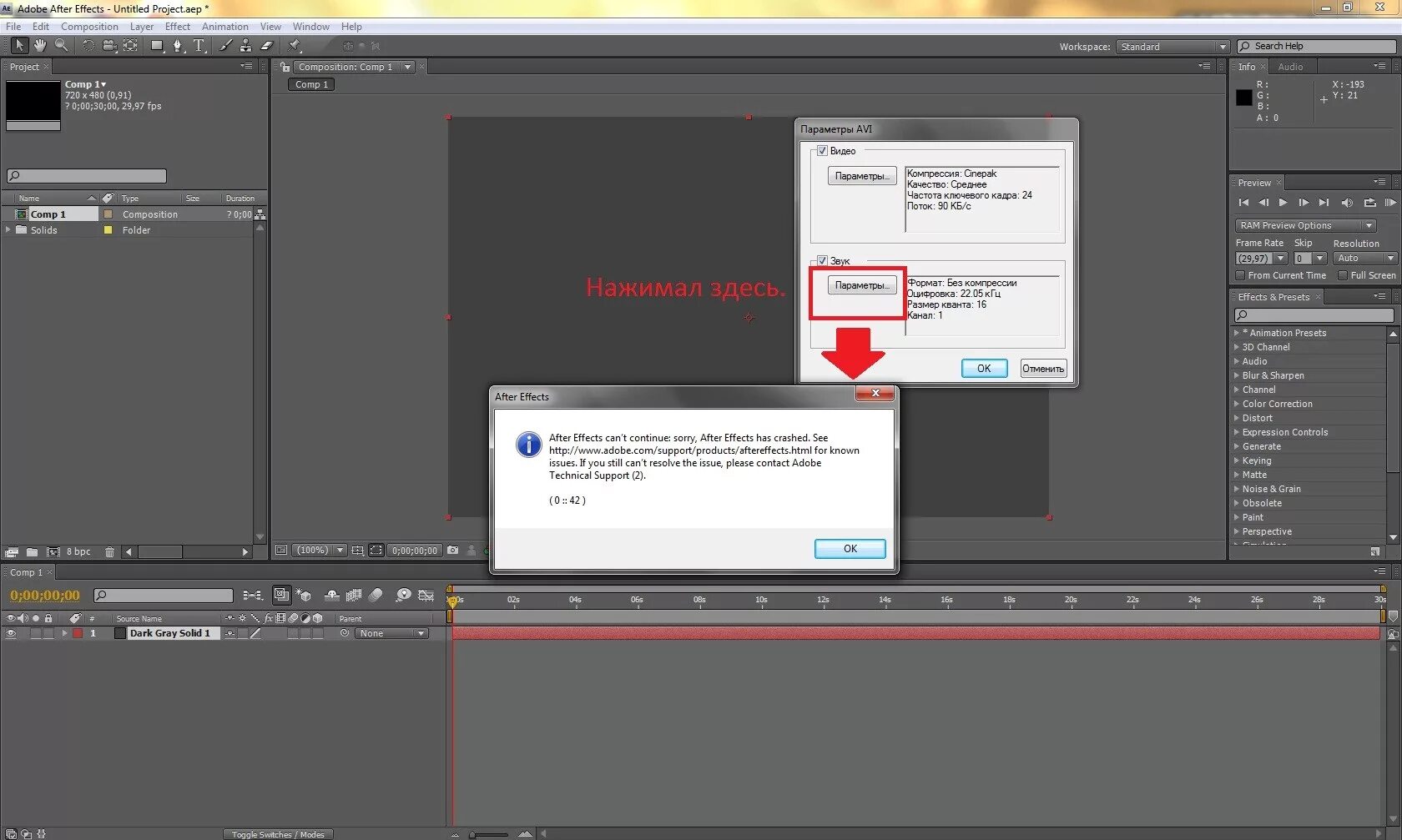The width and height of the screenshot is (1402, 840).
Task: Open the Graph Editor
Action: point(426,595)
